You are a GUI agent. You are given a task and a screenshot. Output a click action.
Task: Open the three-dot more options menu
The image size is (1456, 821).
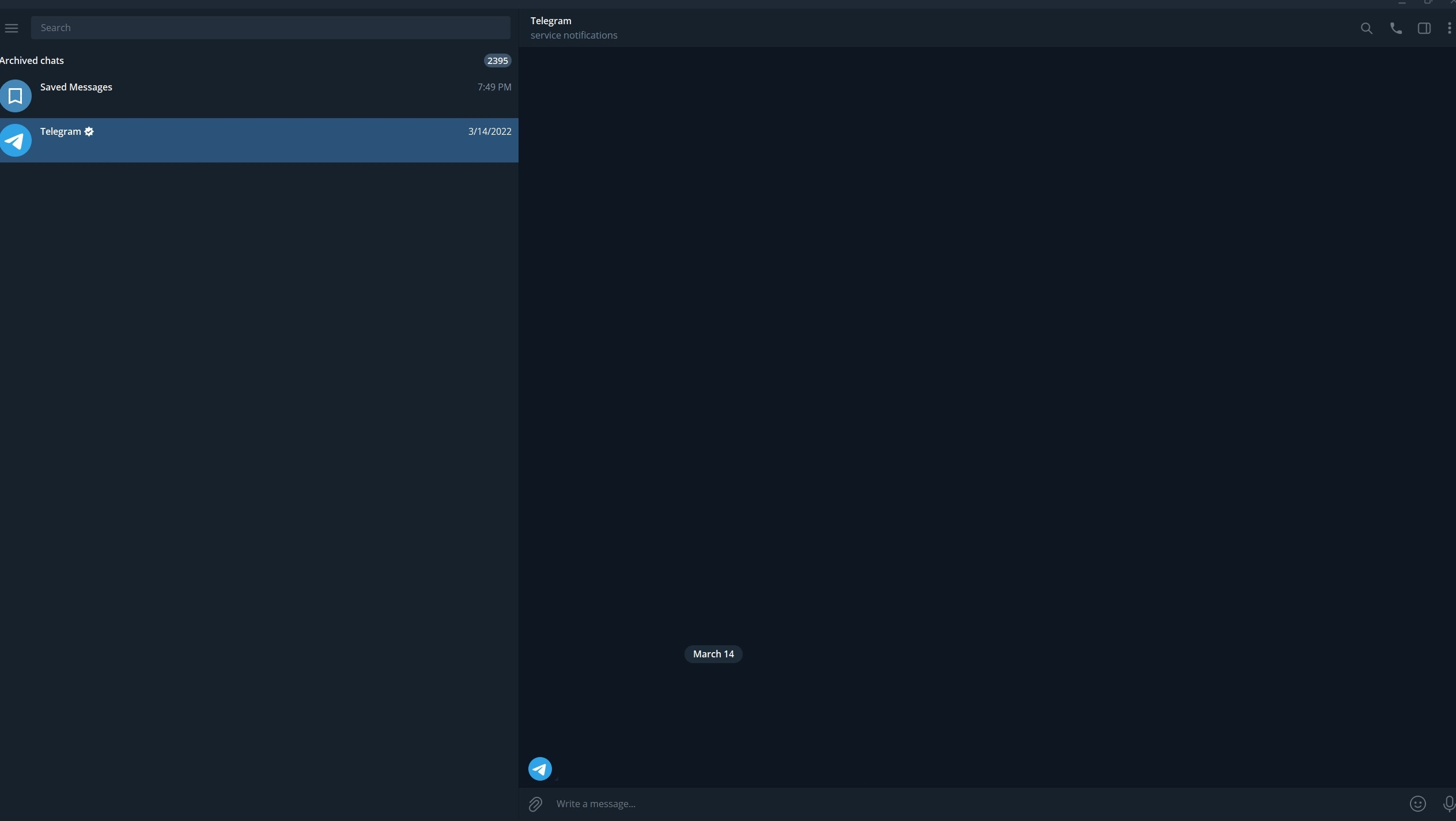pyautogui.click(x=1449, y=28)
